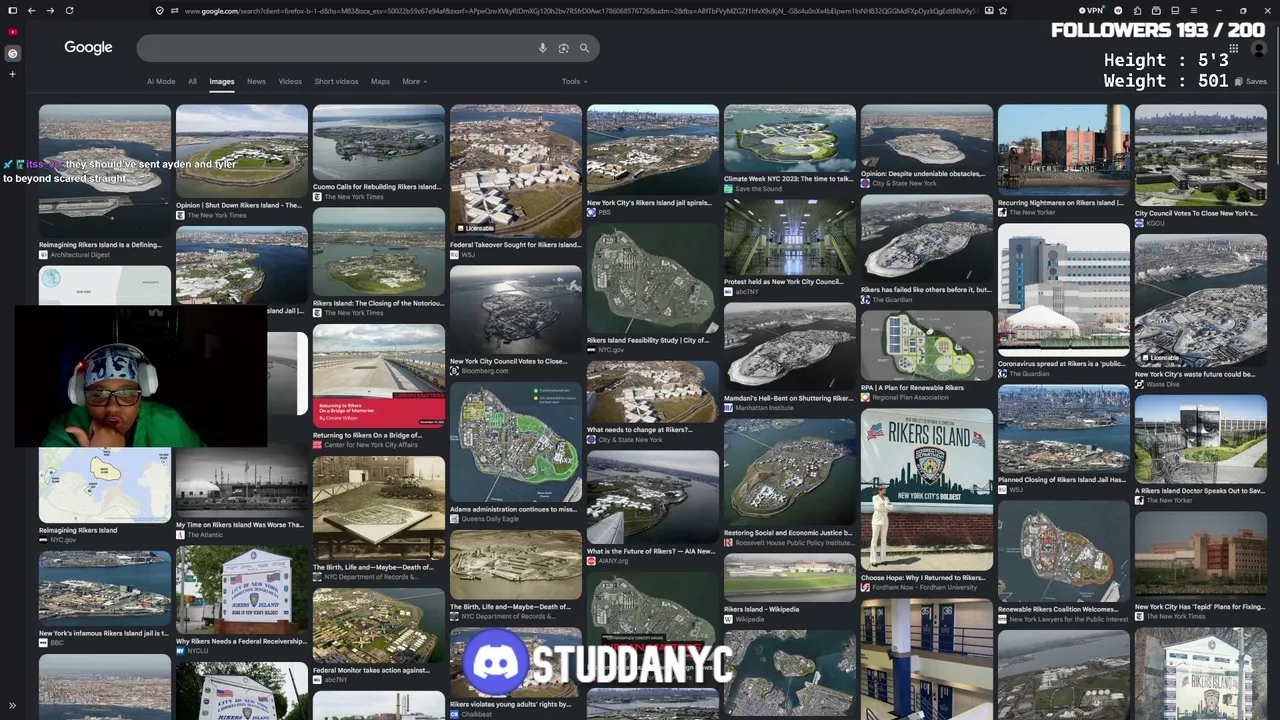Expand the More search categories dropdown
The width and height of the screenshot is (1280, 720).
(x=414, y=81)
